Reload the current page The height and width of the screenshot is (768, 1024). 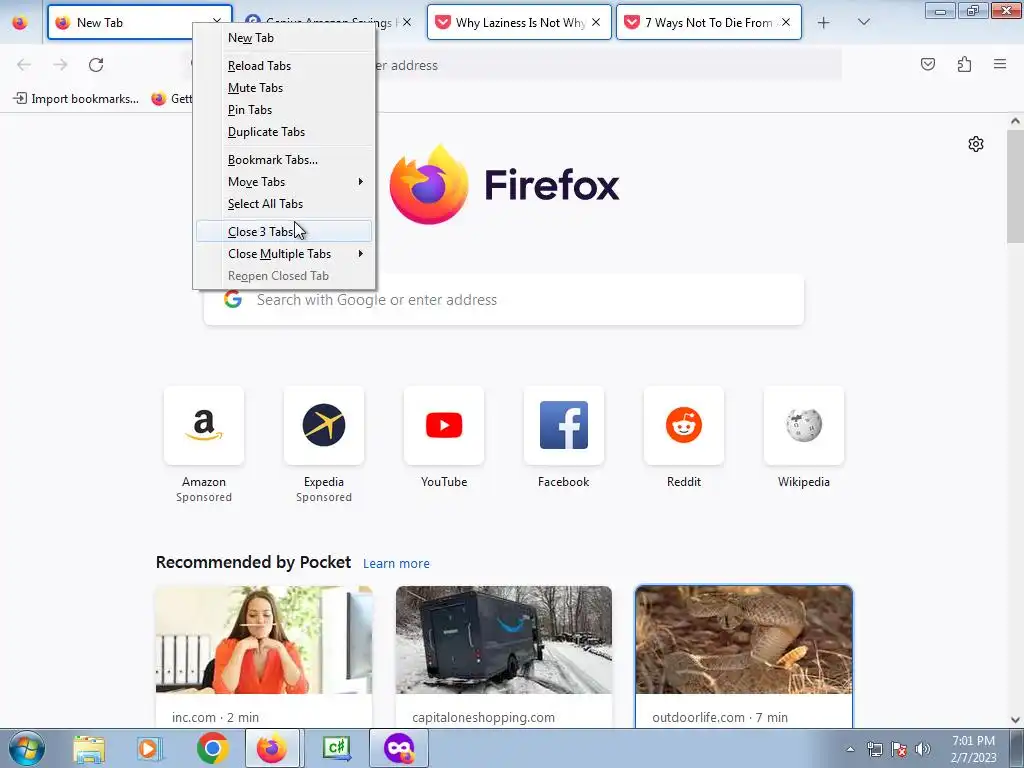point(96,65)
